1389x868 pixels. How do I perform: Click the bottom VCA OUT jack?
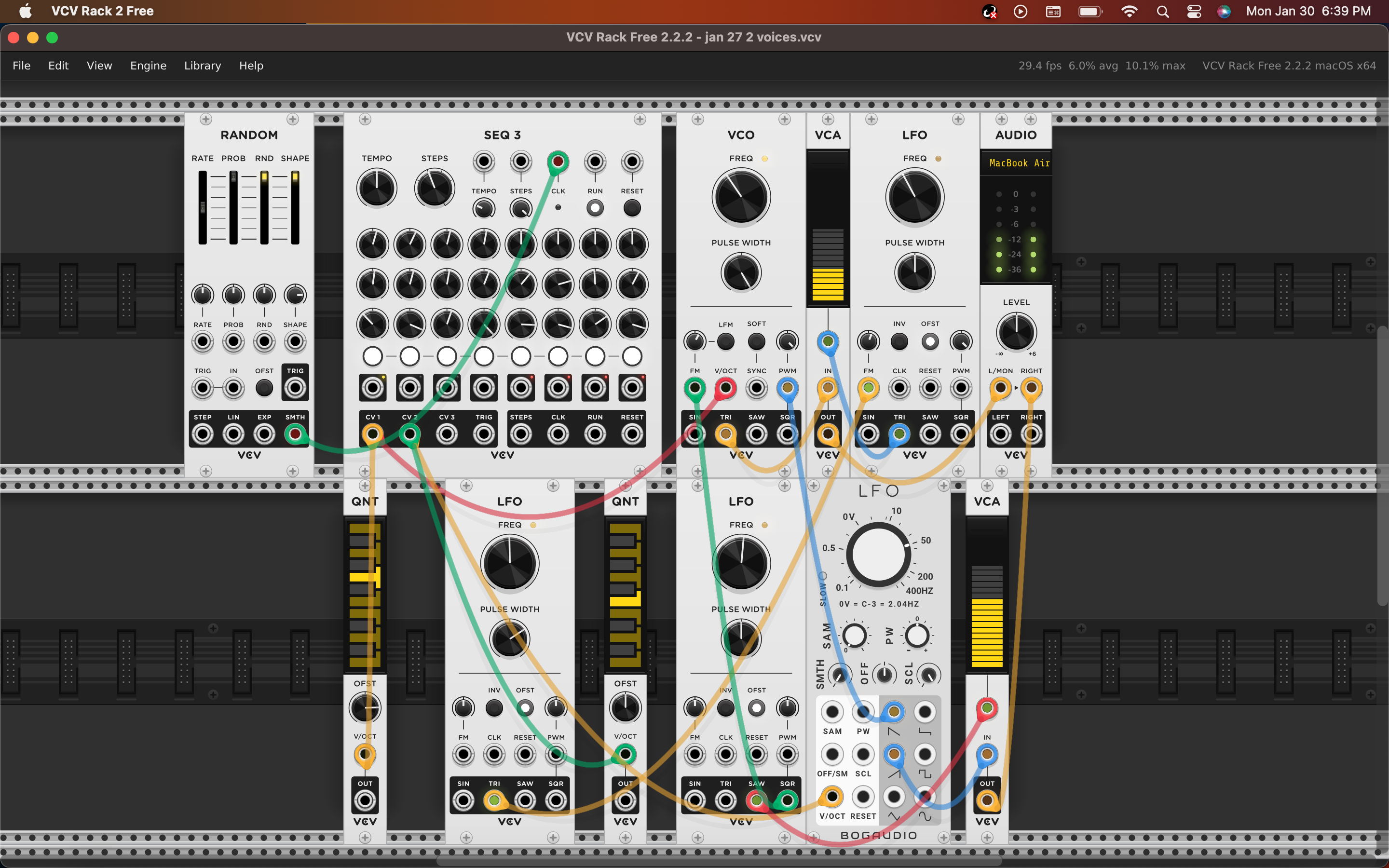987,800
